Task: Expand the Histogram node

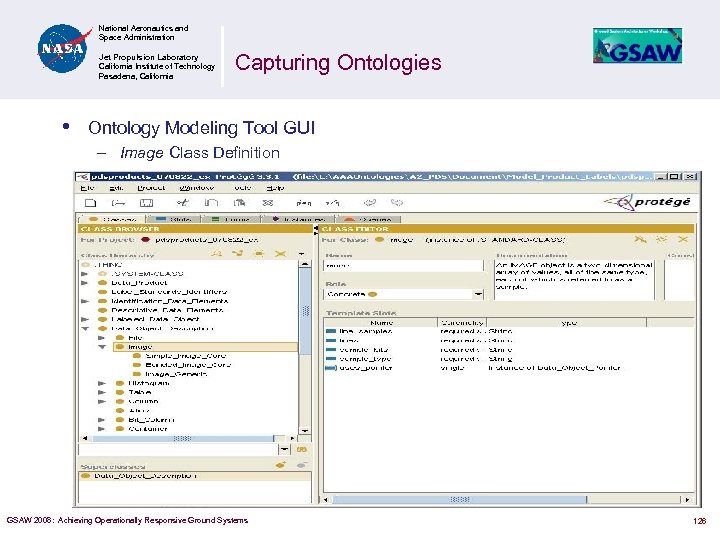Action: click(102, 383)
